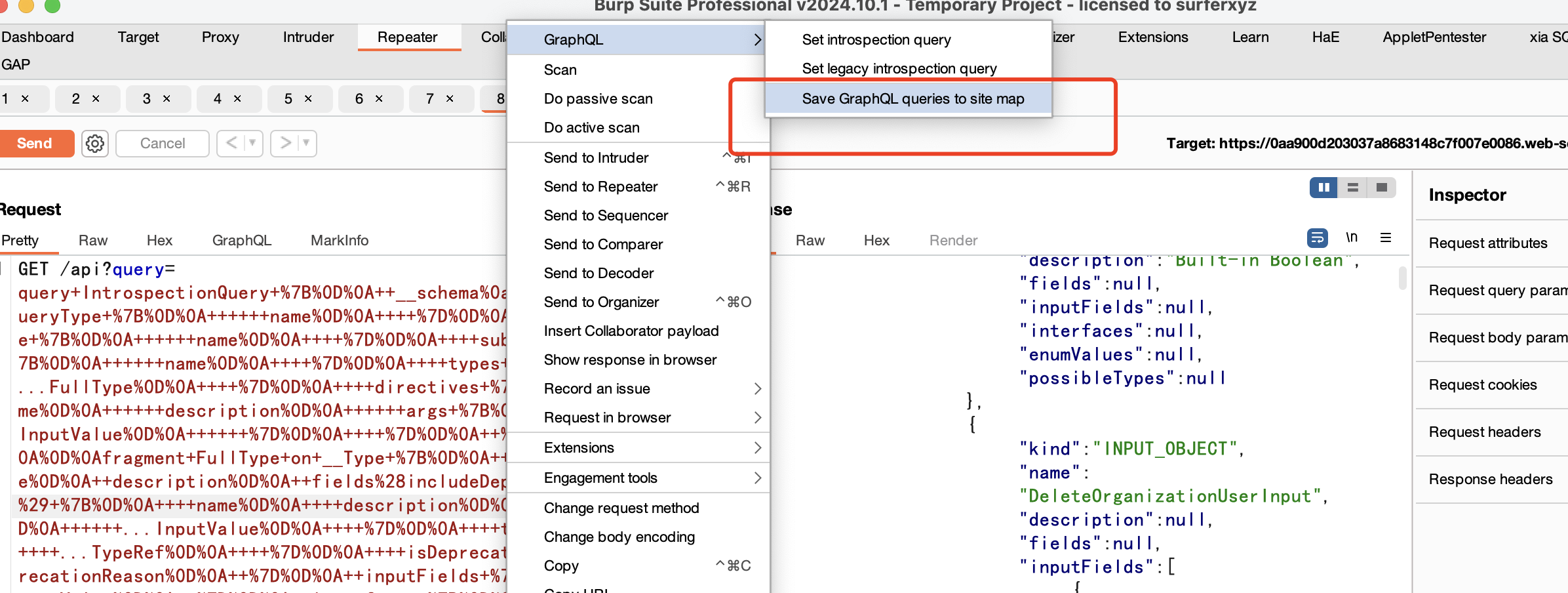The image size is (1568, 593).
Task: Open history back dropdown arrow
Action: click(x=252, y=143)
